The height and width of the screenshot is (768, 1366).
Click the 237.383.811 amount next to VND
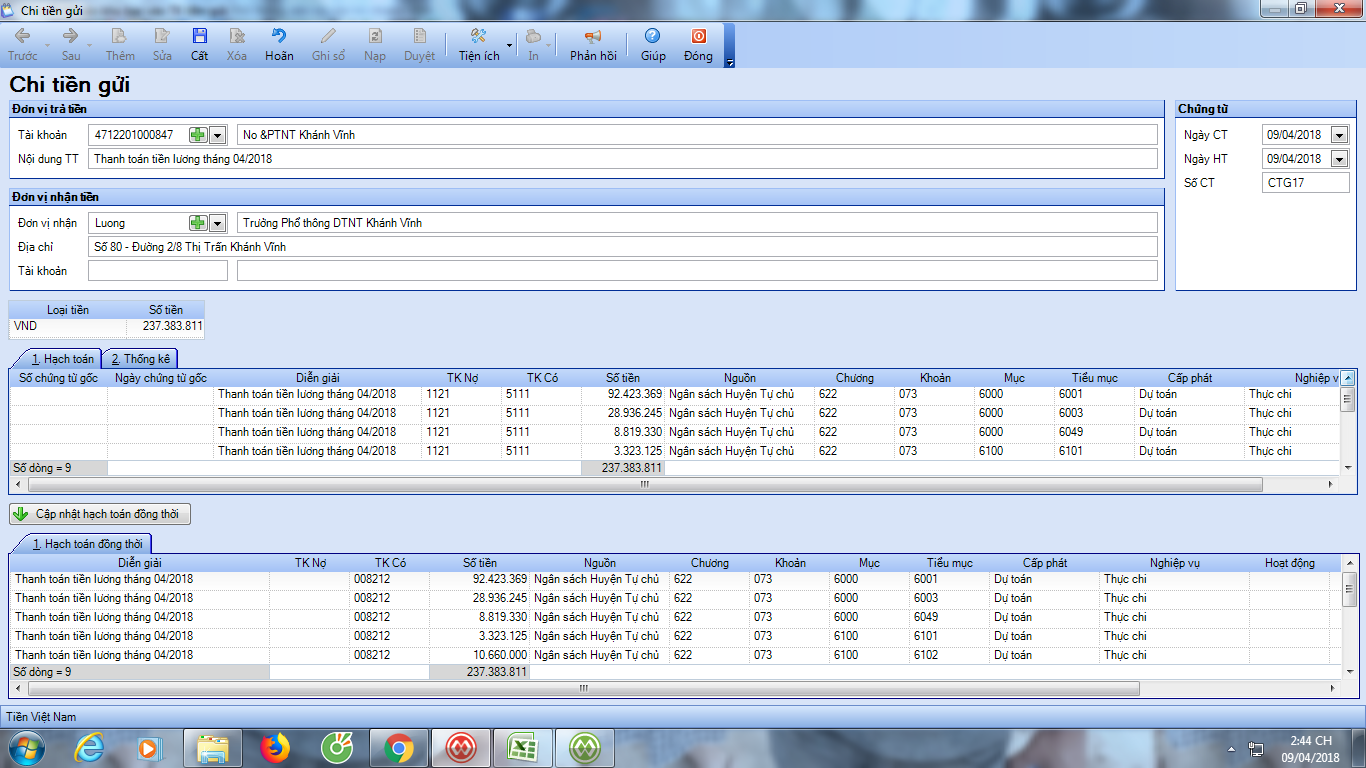165,326
